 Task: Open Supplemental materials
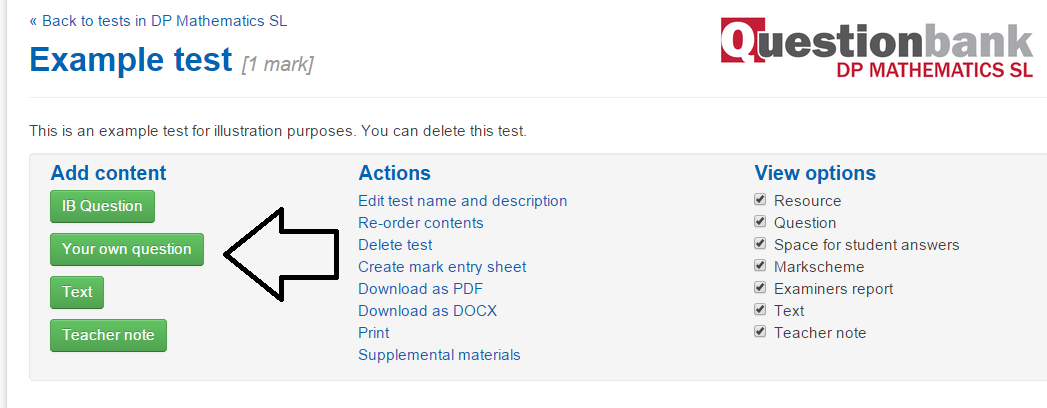439,355
